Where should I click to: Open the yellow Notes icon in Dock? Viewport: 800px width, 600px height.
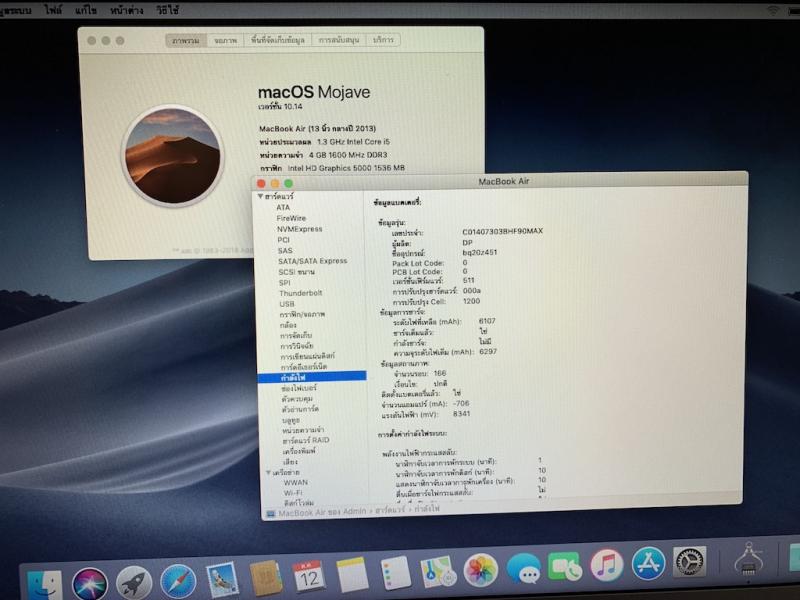(352, 575)
